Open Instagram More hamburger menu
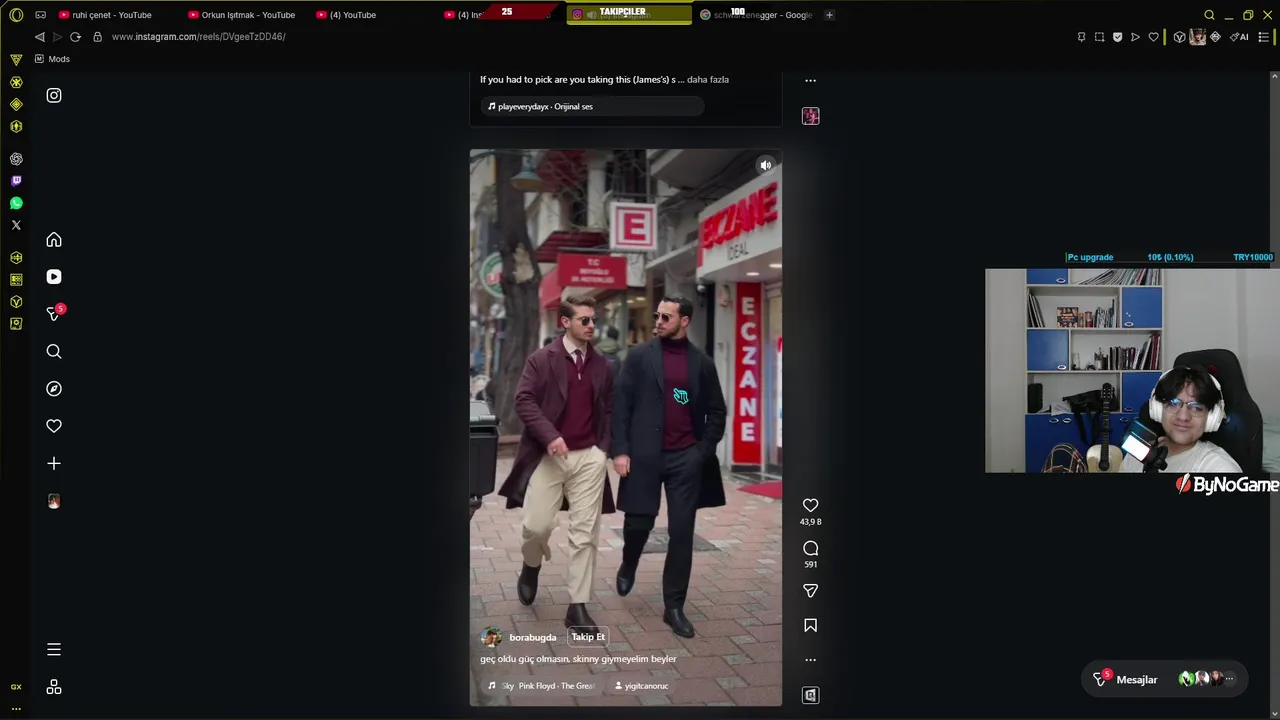This screenshot has width=1280, height=720. 54,650
